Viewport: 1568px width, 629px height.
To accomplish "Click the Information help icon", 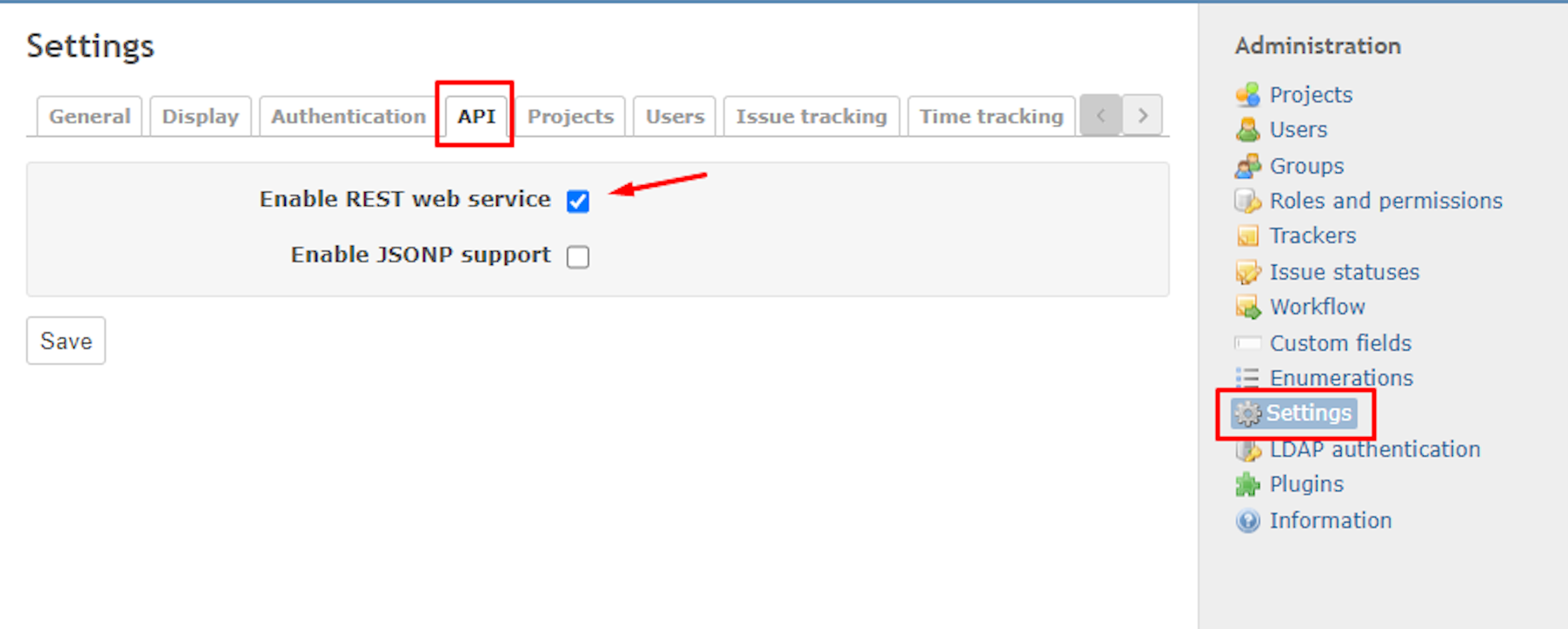I will pos(1247,521).
